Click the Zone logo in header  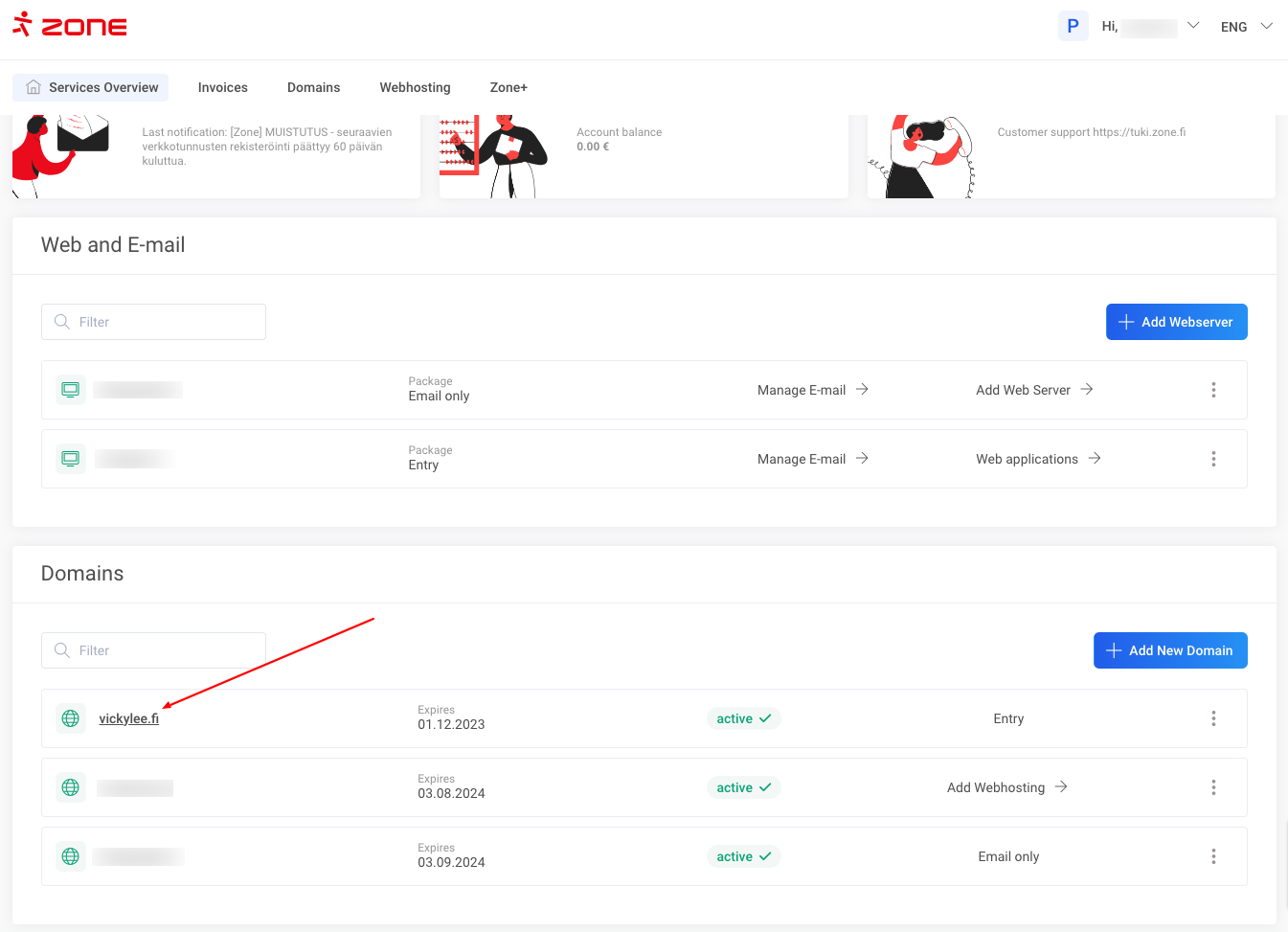click(x=70, y=25)
